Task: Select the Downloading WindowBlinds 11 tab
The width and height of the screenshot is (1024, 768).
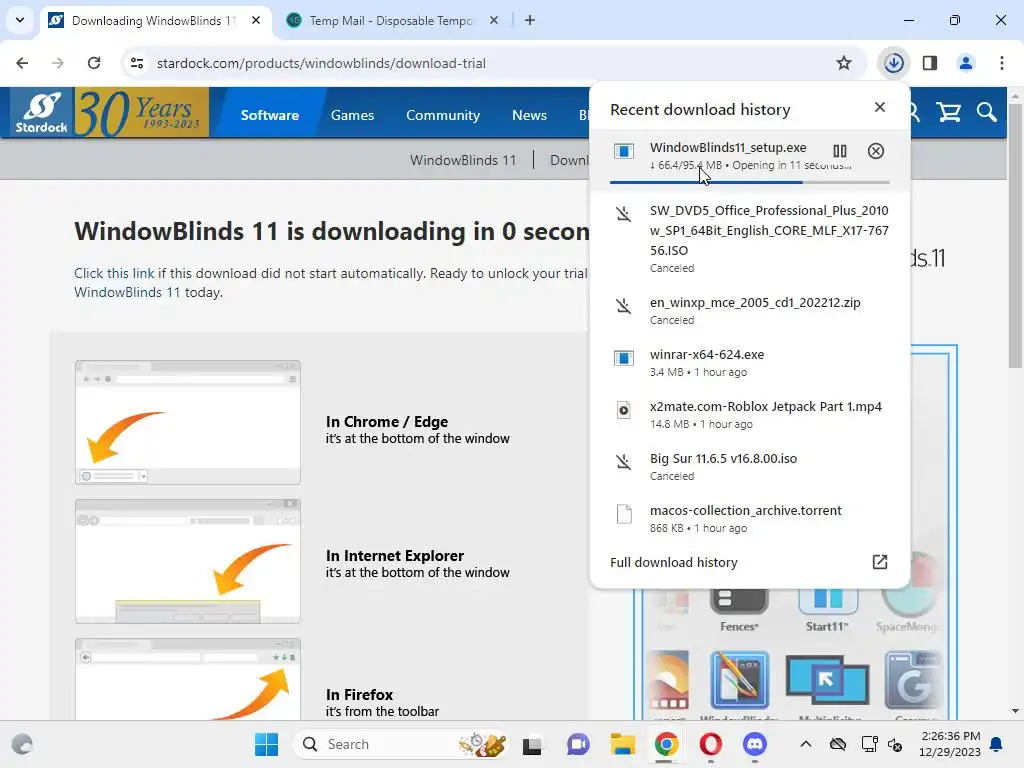Action: (153, 21)
